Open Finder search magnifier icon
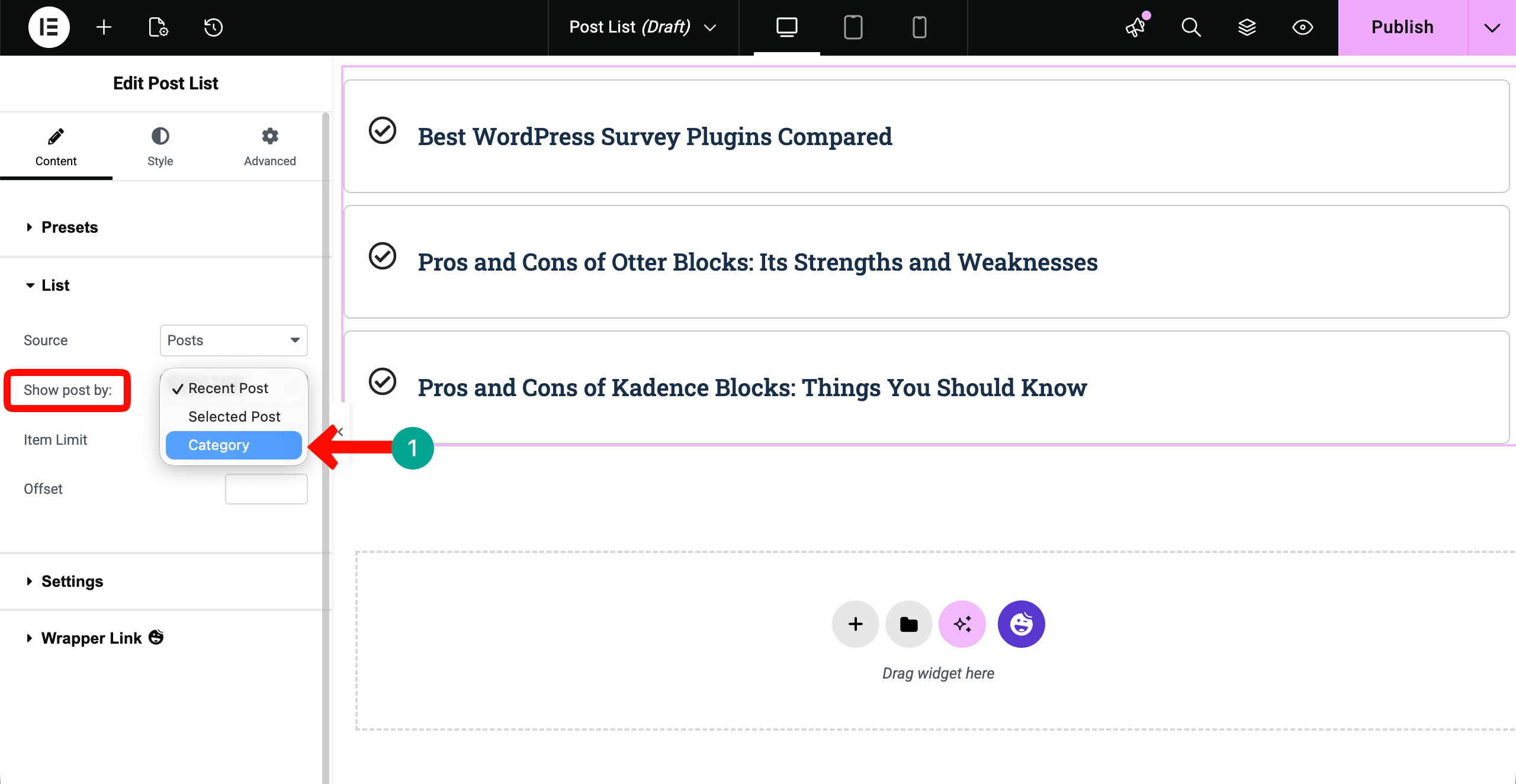Image resolution: width=1516 pixels, height=784 pixels. tap(1191, 27)
